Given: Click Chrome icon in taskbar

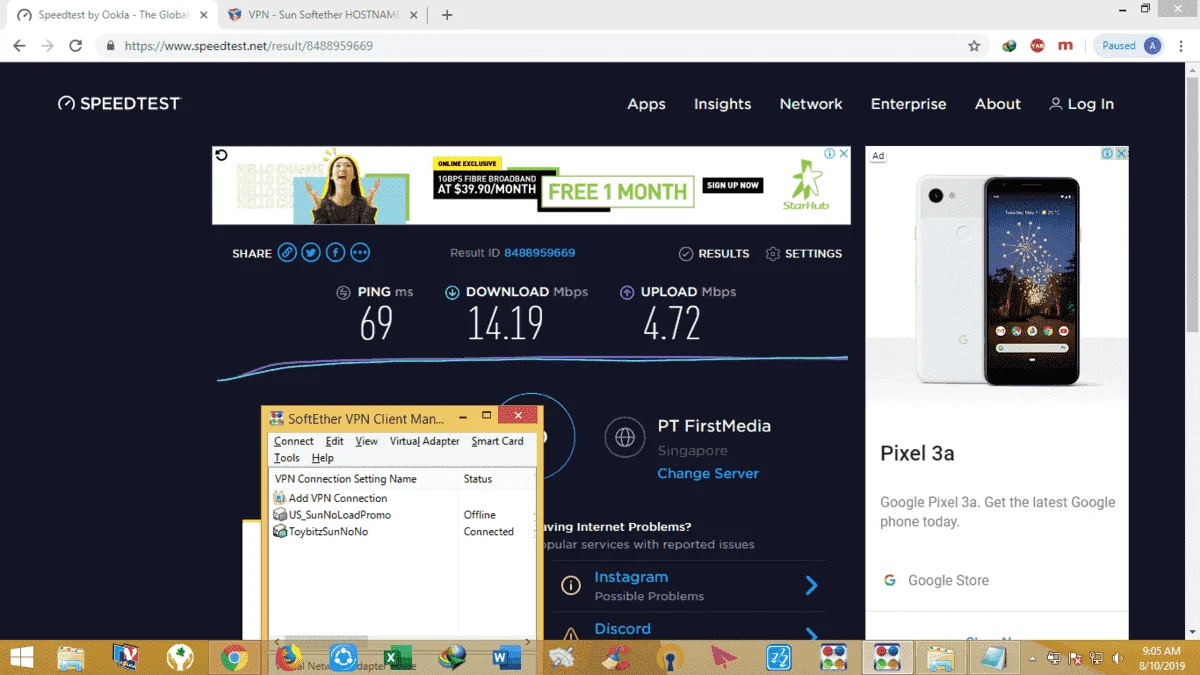Looking at the screenshot, I should (x=235, y=657).
